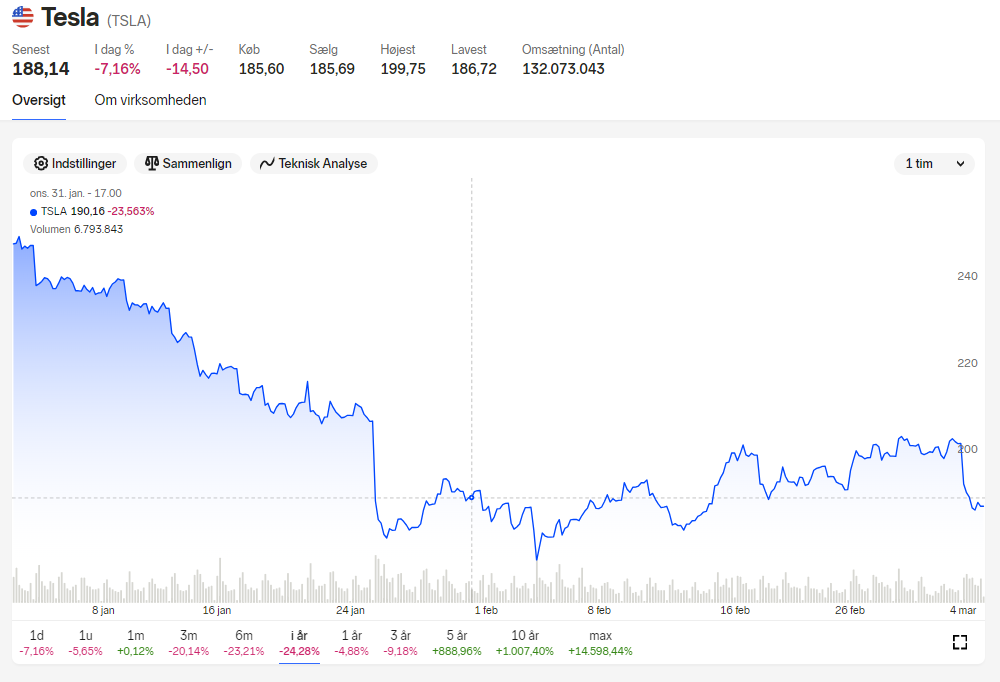Select the 3 år time range
The height and width of the screenshot is (682, 1000).
(401, 642)
